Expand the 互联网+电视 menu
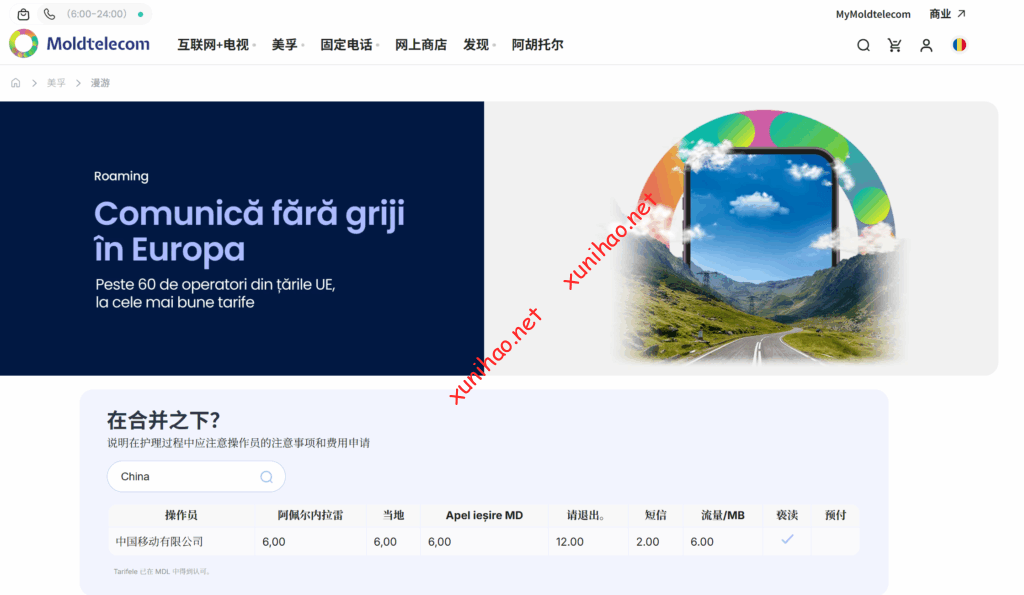The width and height of the screenshot is (1024, 595). point(215,45)
